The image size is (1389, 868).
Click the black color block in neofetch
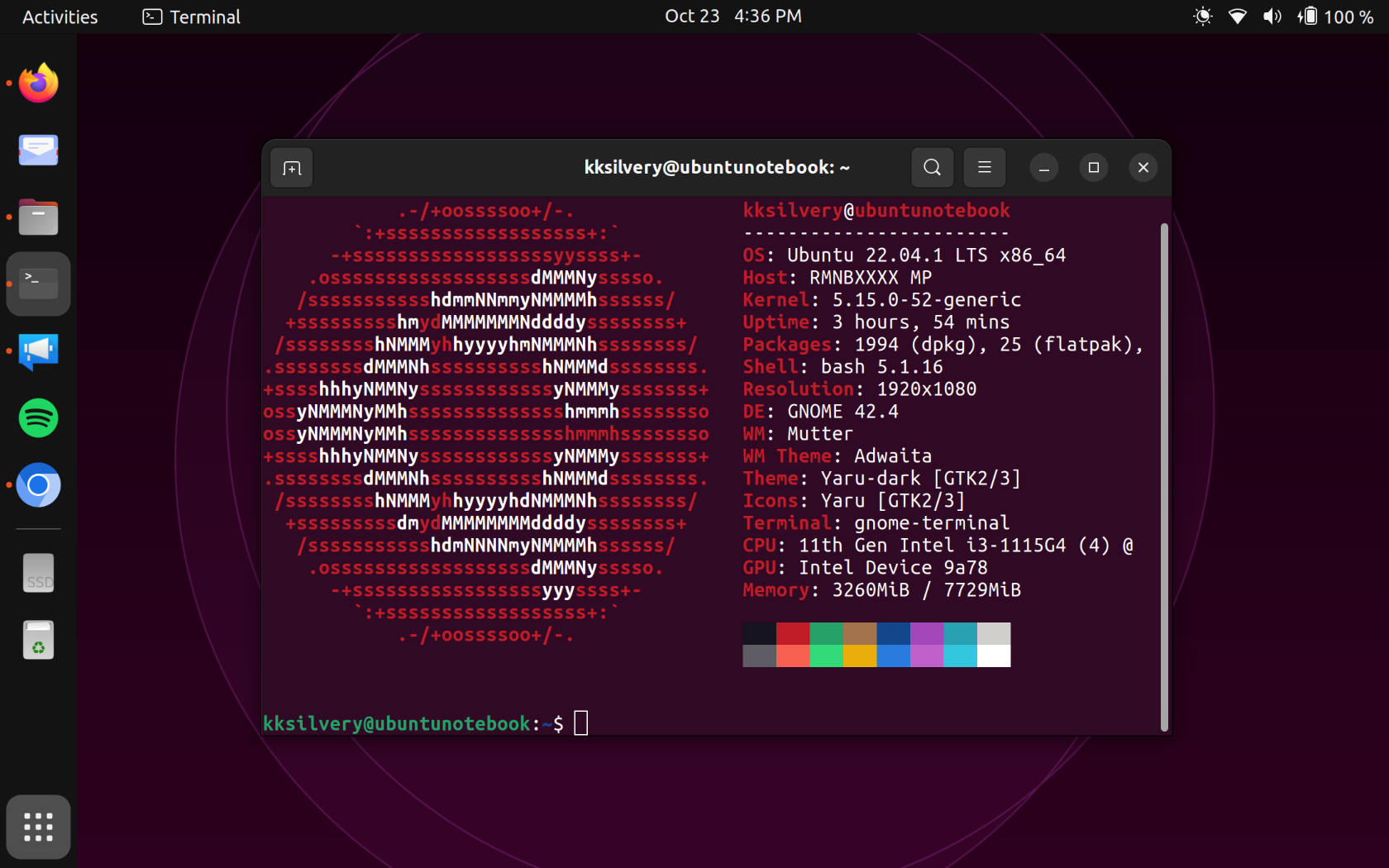click(759, 633)
